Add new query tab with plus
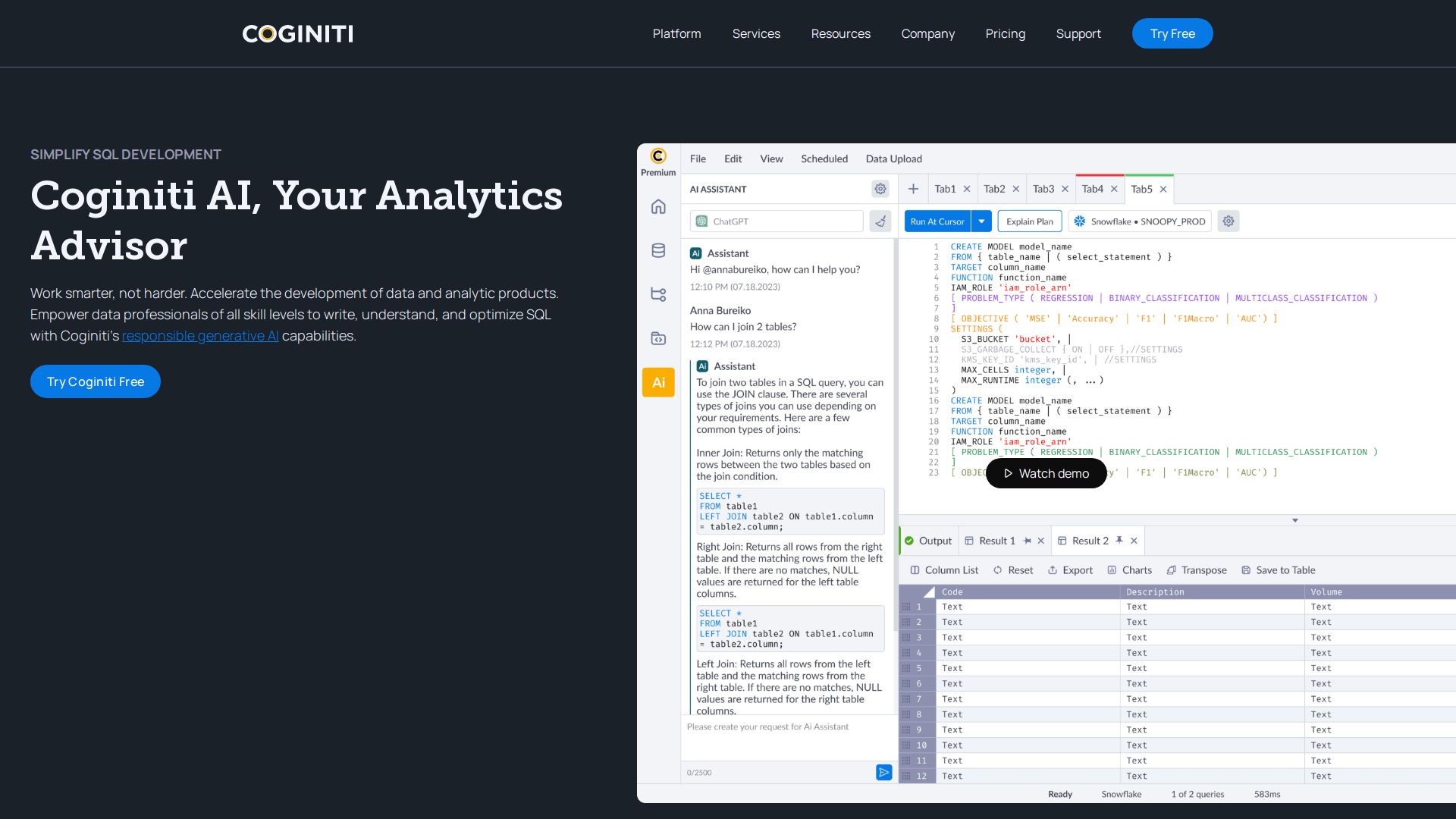 (913, 189)
